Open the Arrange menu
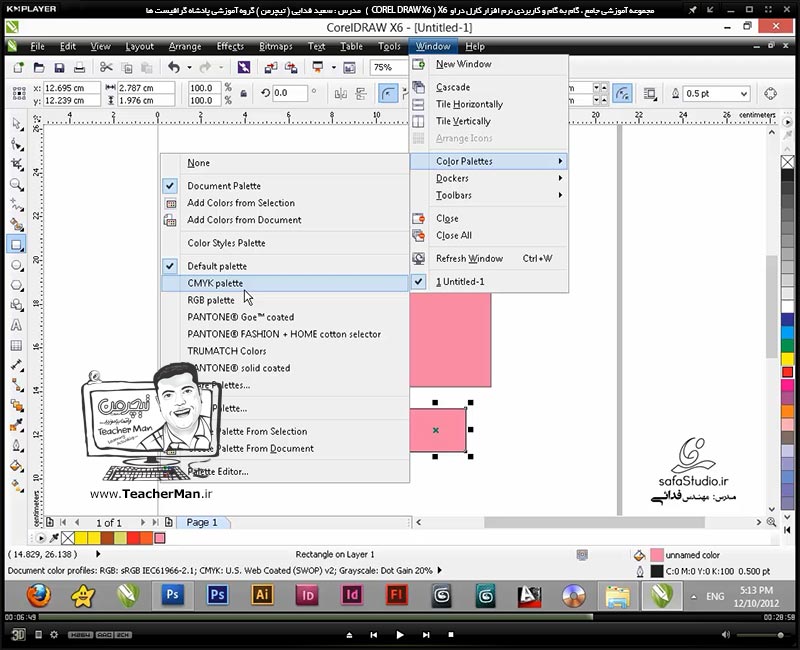This screenshot has width=800, height=650. [185, 46]
